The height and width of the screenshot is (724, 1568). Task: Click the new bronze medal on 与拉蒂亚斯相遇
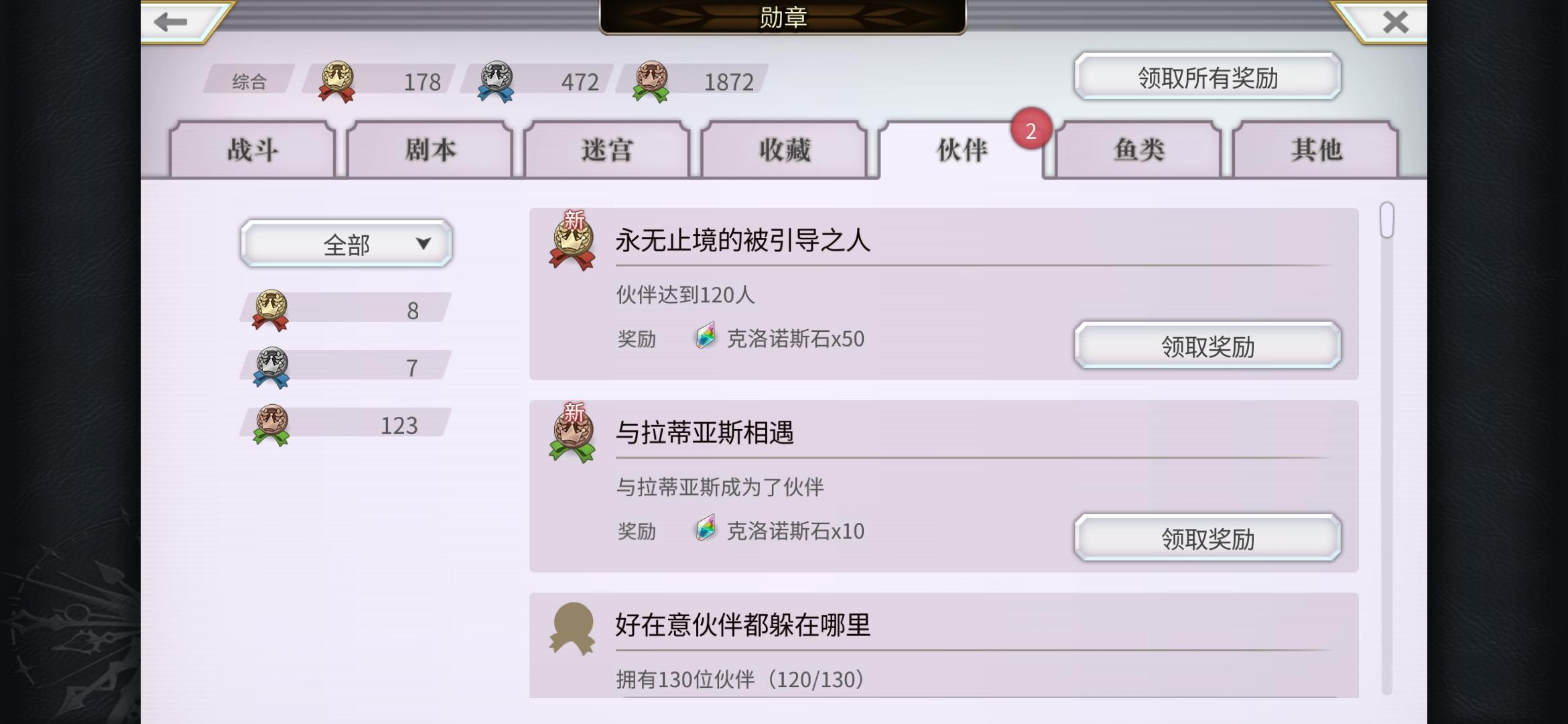click(x=572, y=434)
